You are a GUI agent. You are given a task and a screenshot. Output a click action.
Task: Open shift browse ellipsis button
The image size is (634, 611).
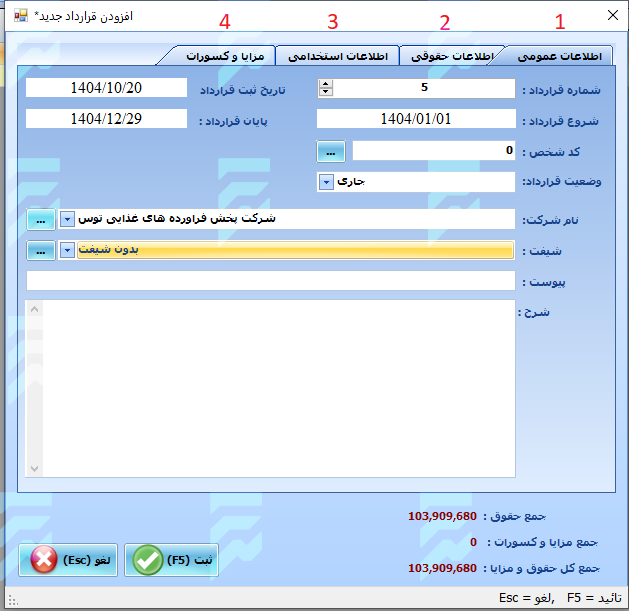(40, 250)
